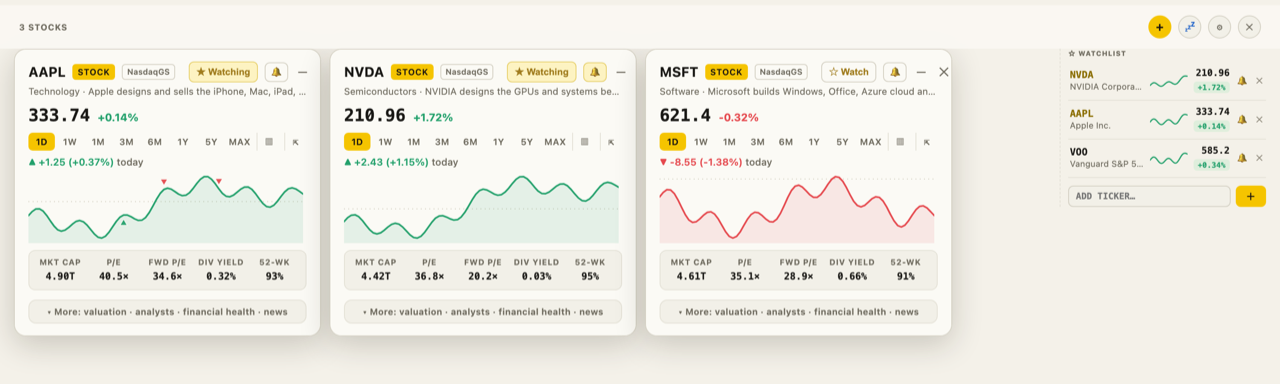
Task: Click the square chart-type icon on NVDA card
Action: pyautogui.click(x=585, y=142)
